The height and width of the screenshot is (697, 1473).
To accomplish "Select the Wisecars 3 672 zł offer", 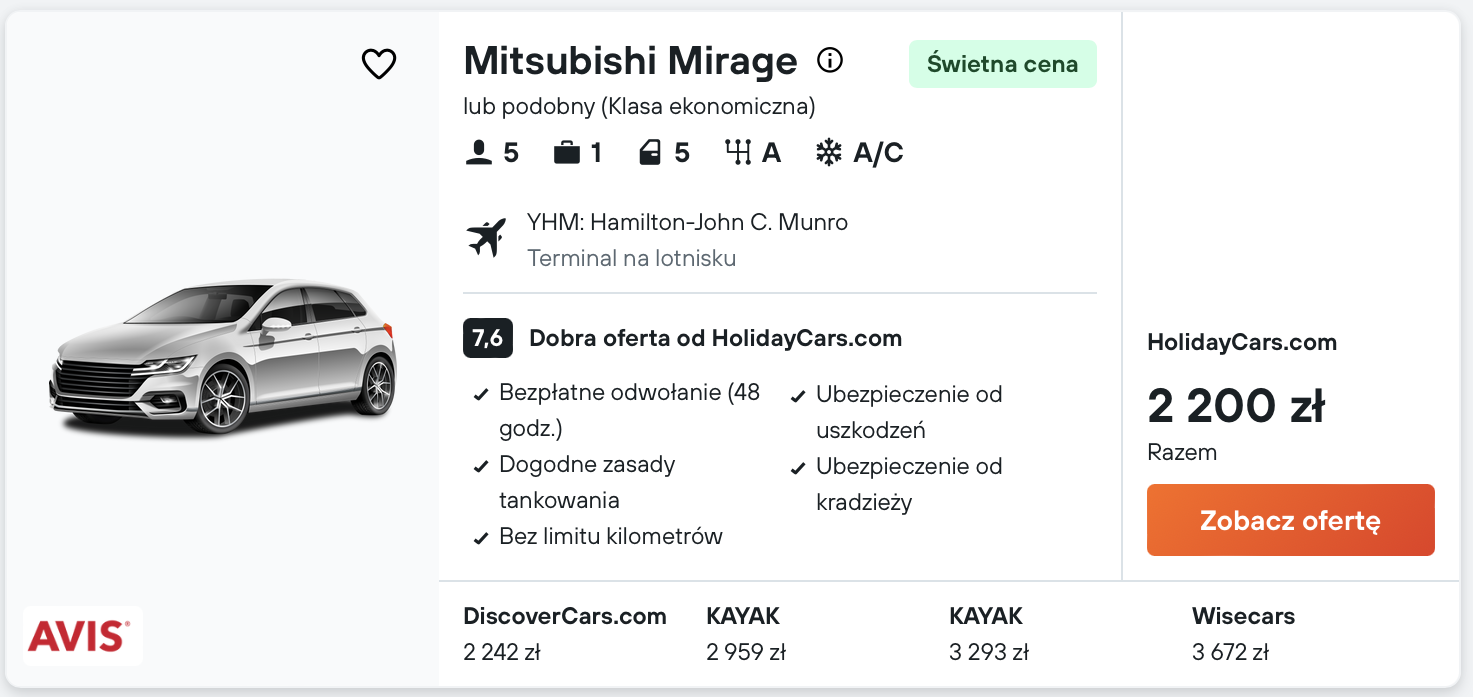I will coord(1243,634).
